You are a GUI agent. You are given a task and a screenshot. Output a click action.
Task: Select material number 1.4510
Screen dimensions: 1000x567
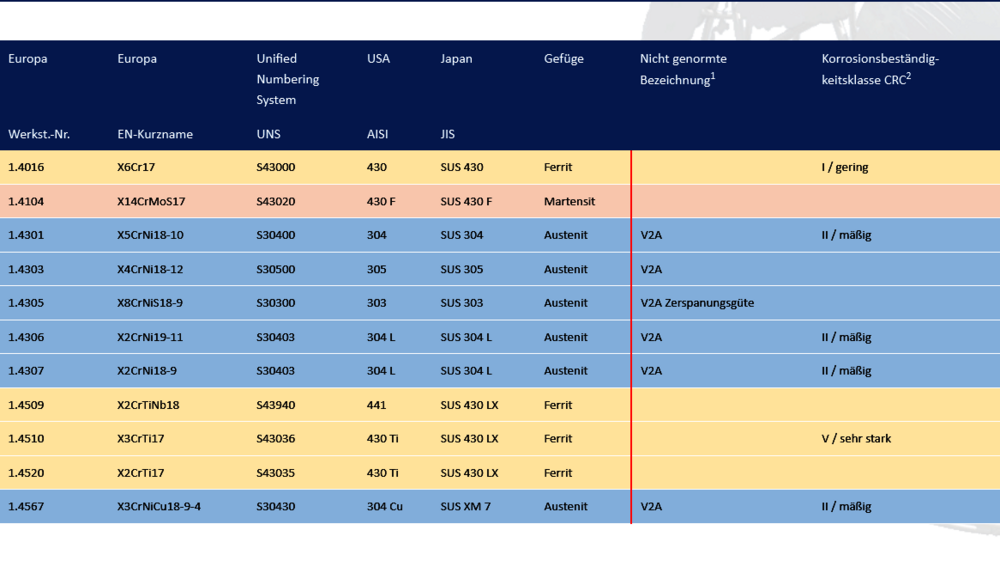point(26,439)
